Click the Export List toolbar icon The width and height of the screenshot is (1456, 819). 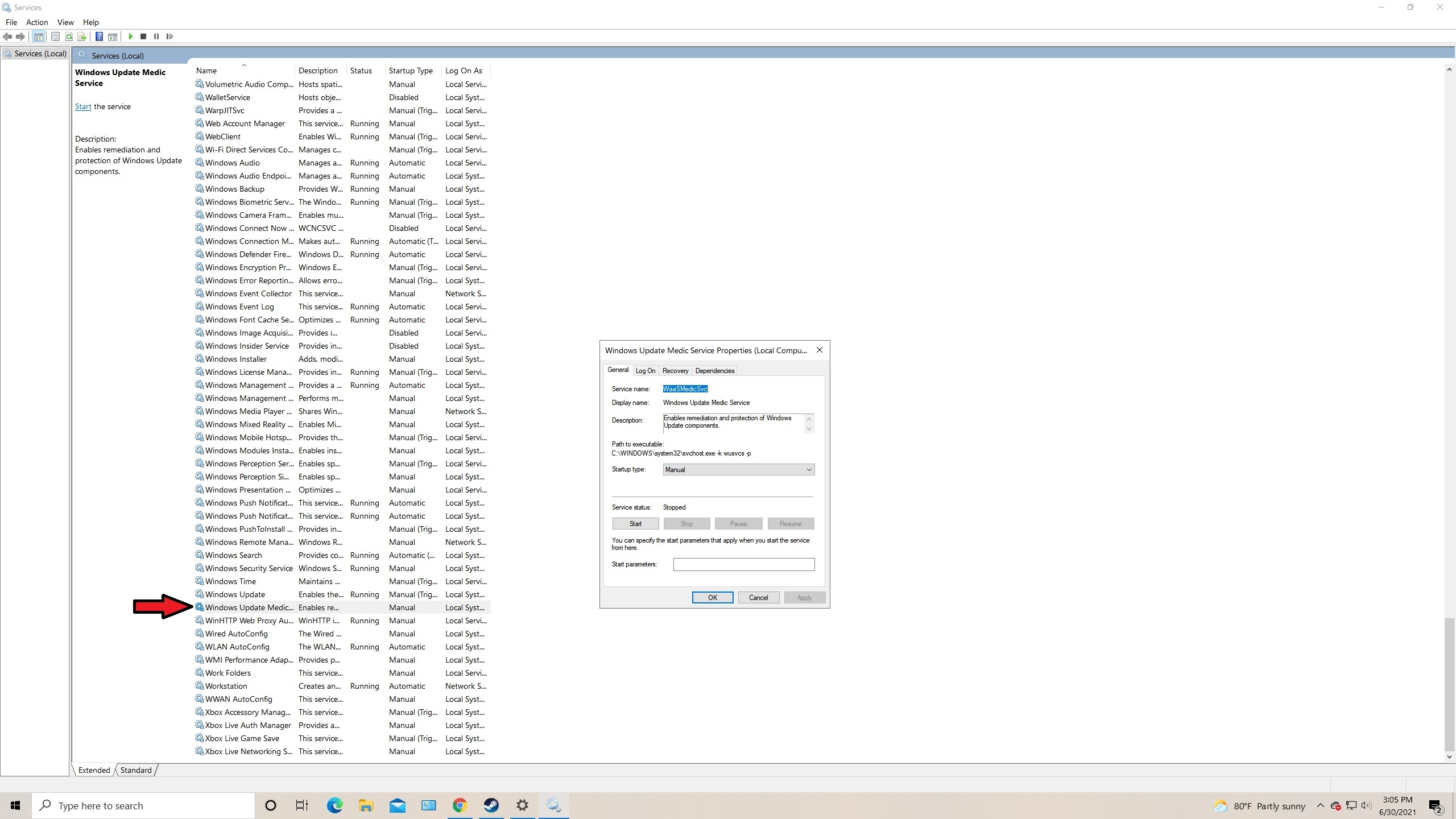pyautogui.click(x=81, y=36)
